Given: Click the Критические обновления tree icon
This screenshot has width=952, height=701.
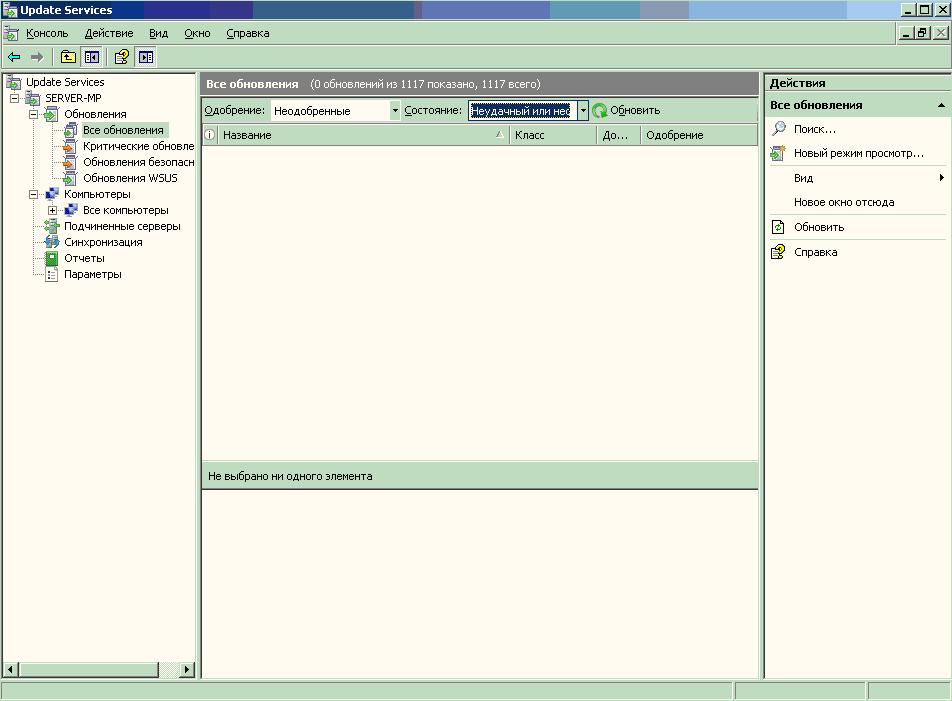Looking at the screenshot, I should [x=70, y=146].
